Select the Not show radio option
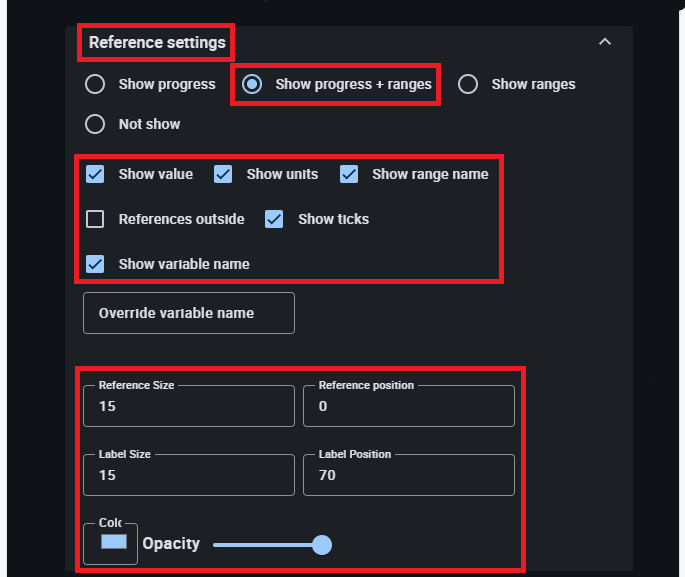 click(x=95, y=124)
